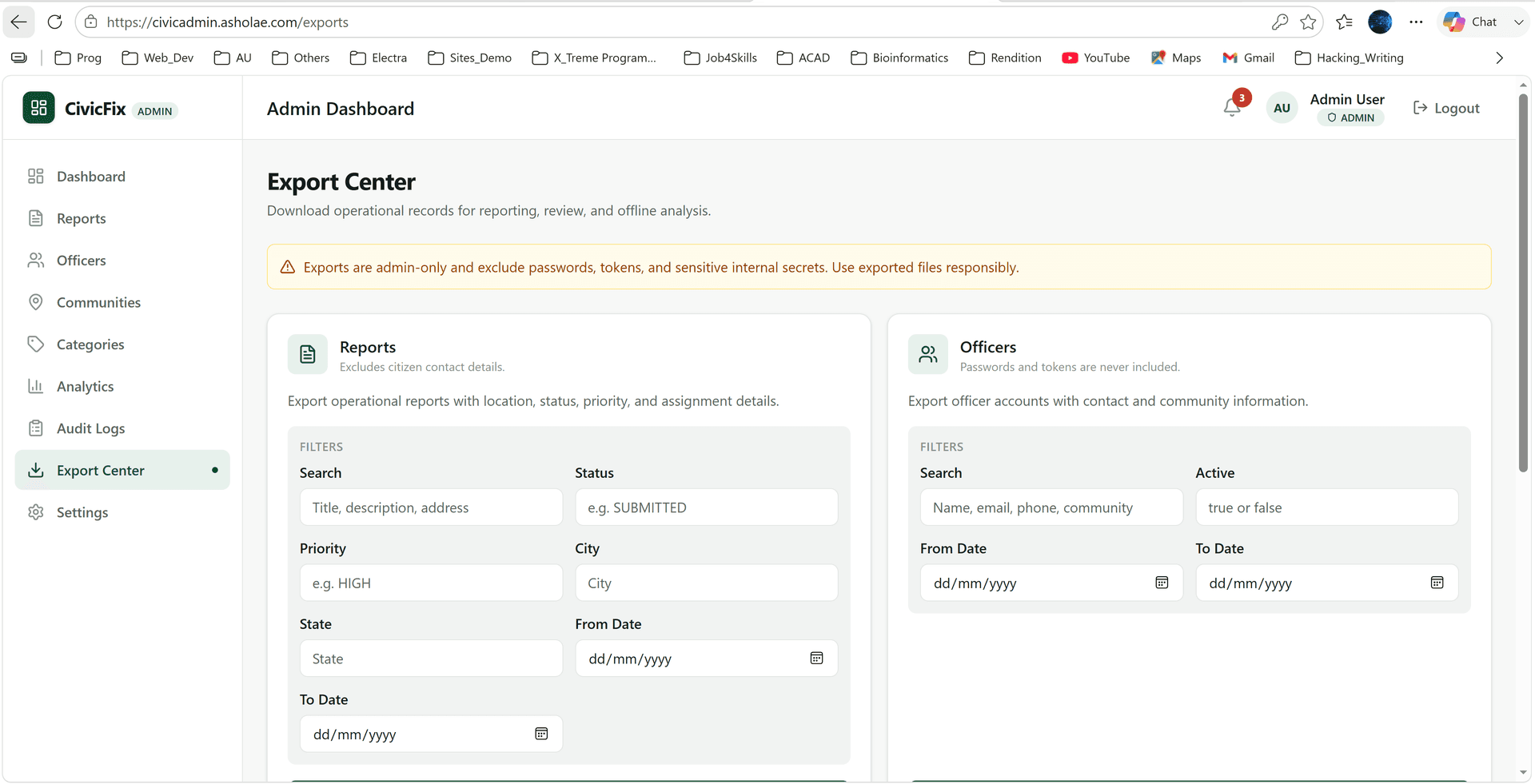Open Communities in the sidebar
The width and height of the screenshot is (1535, 784).
pos(122,302)
